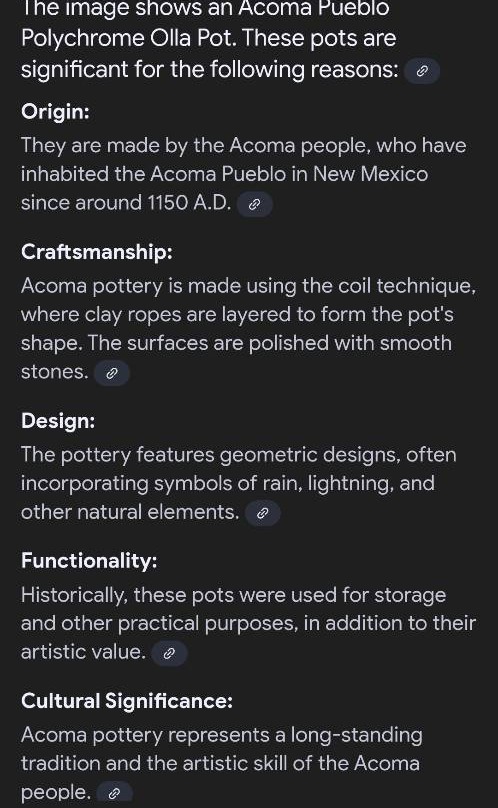
Task: Click the phrase 'since around 1150 A.D.'
Action: click(x=126, y=203)
